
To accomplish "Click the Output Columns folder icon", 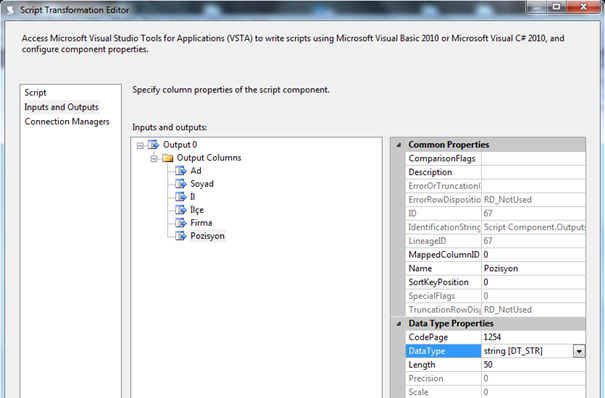I will click(x=167, y=158).
